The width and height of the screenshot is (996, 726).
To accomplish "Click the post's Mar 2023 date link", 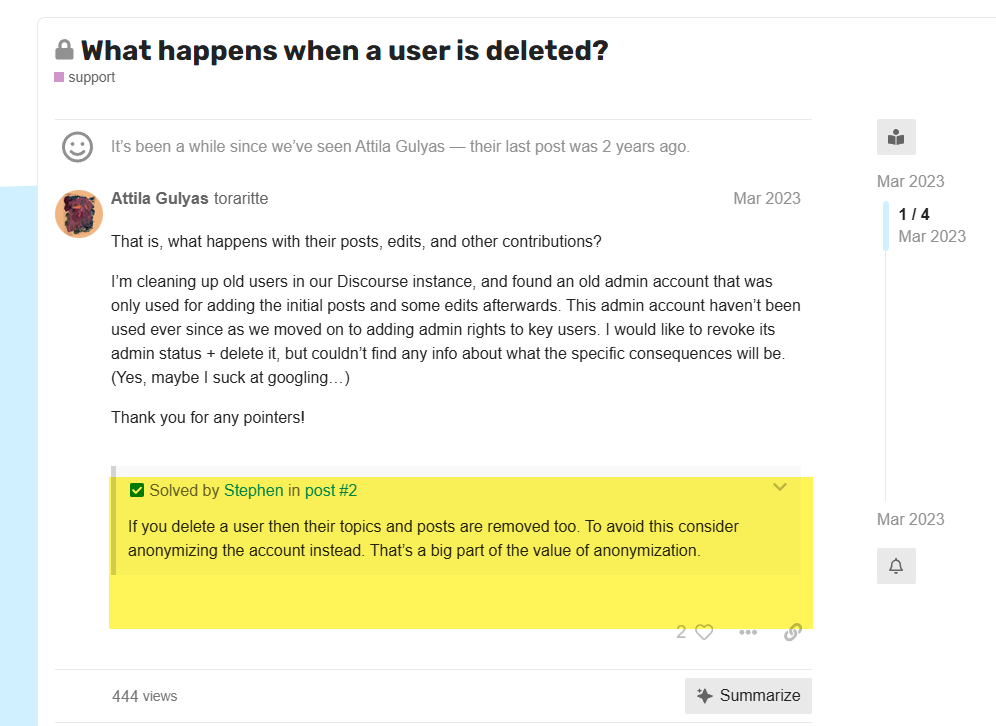I will pos(767,198).
